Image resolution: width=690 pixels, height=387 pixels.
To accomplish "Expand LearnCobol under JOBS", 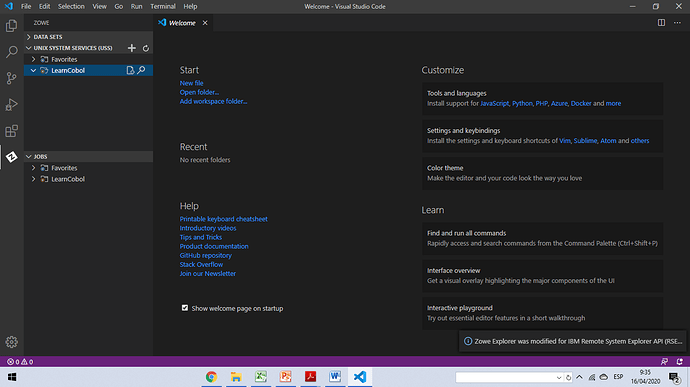I will pos(33,179).
